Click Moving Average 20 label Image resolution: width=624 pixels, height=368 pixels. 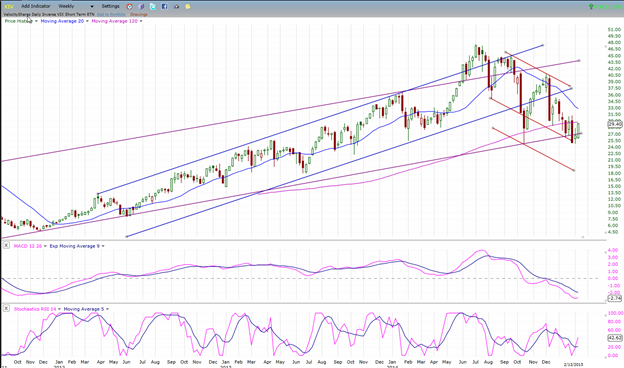[x=62, y=21]
